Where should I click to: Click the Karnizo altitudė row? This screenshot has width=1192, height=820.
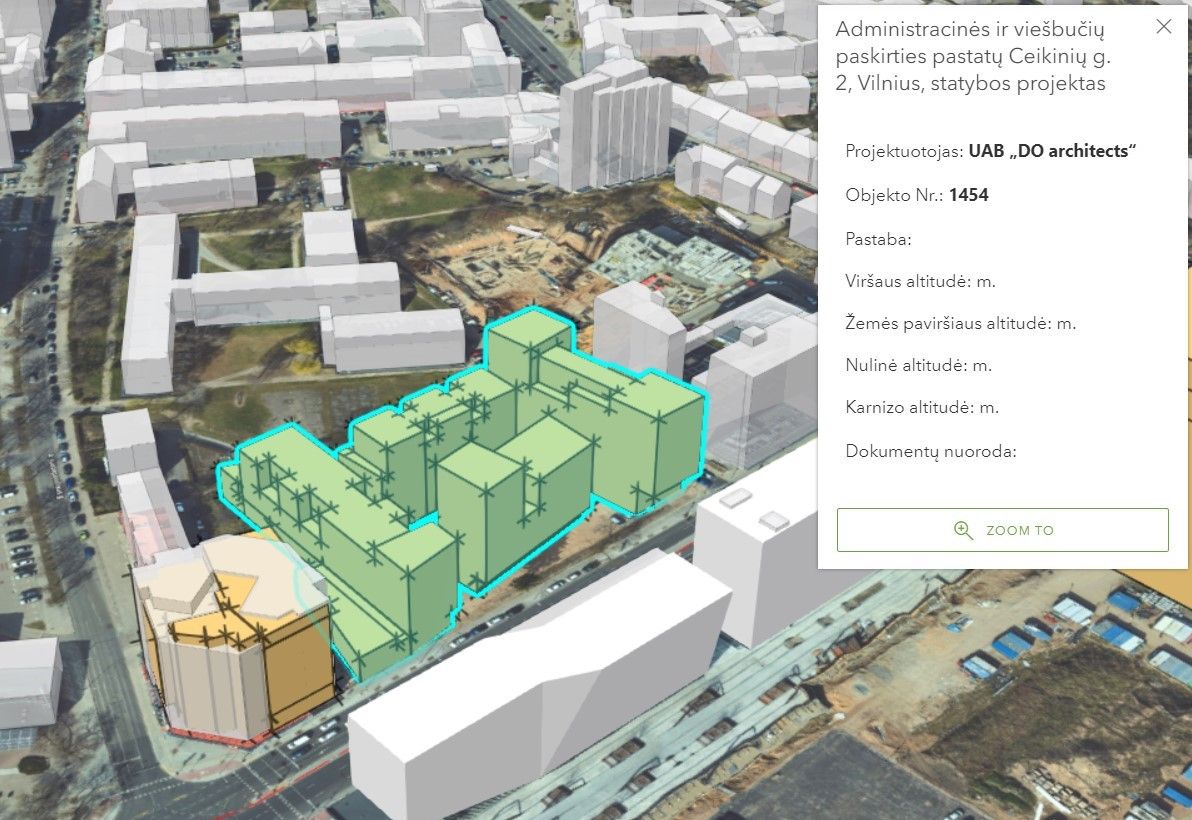point(922,407)
